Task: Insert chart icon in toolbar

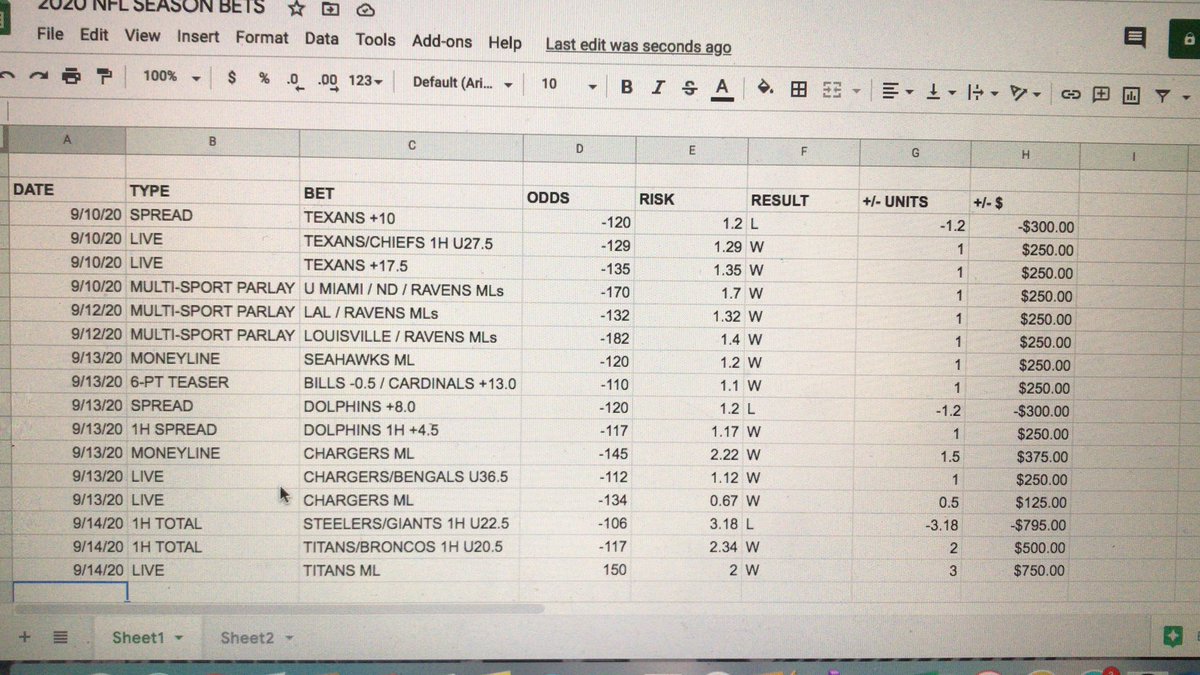Action: coord(1131,96)
